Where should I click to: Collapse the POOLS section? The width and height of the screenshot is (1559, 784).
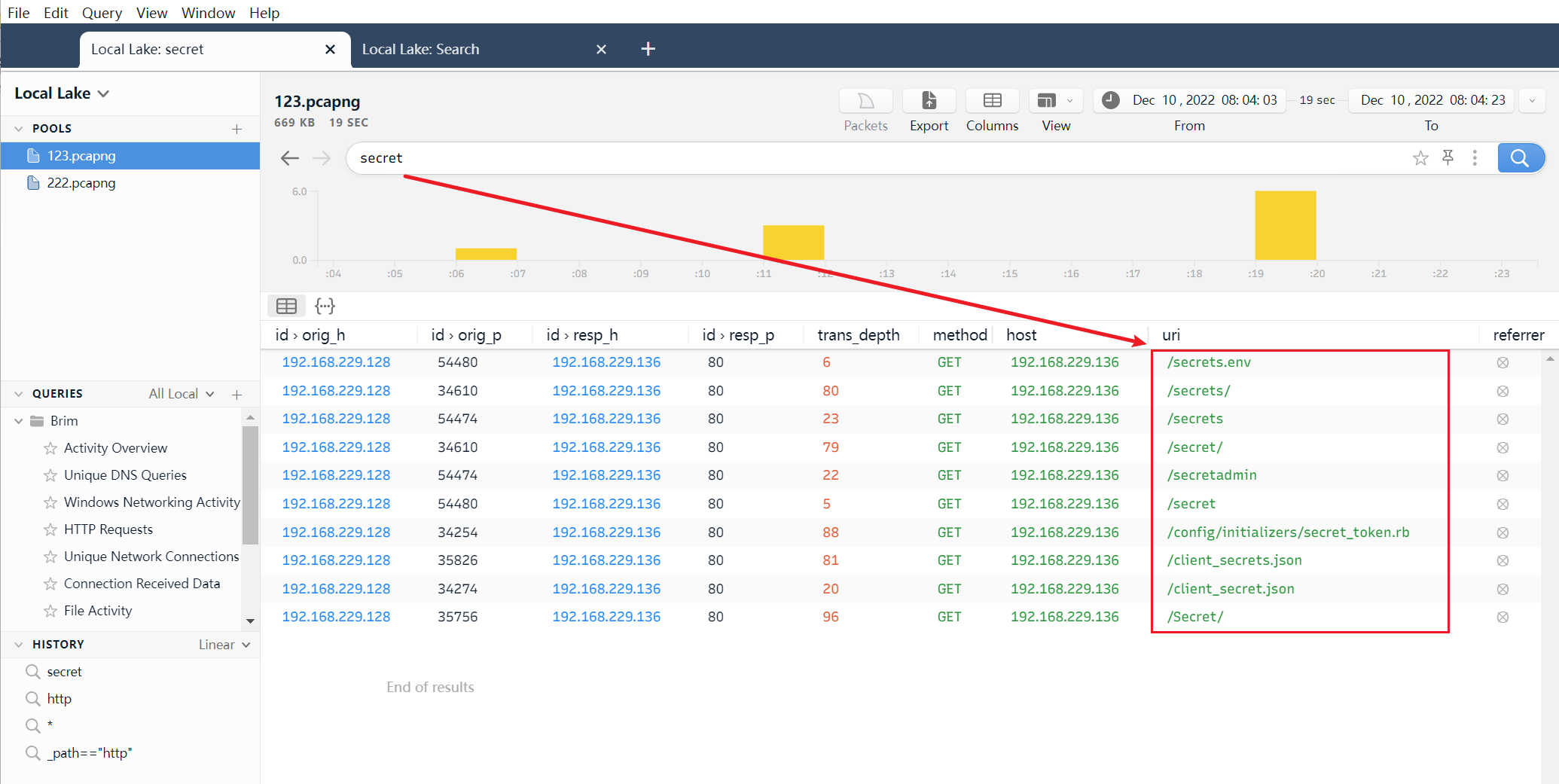tap(19, 129)
